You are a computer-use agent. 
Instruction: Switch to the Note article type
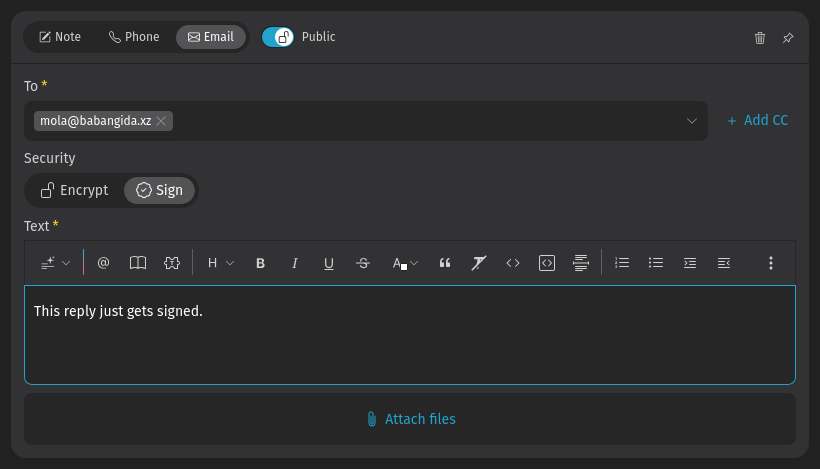(x=60, y=37)
